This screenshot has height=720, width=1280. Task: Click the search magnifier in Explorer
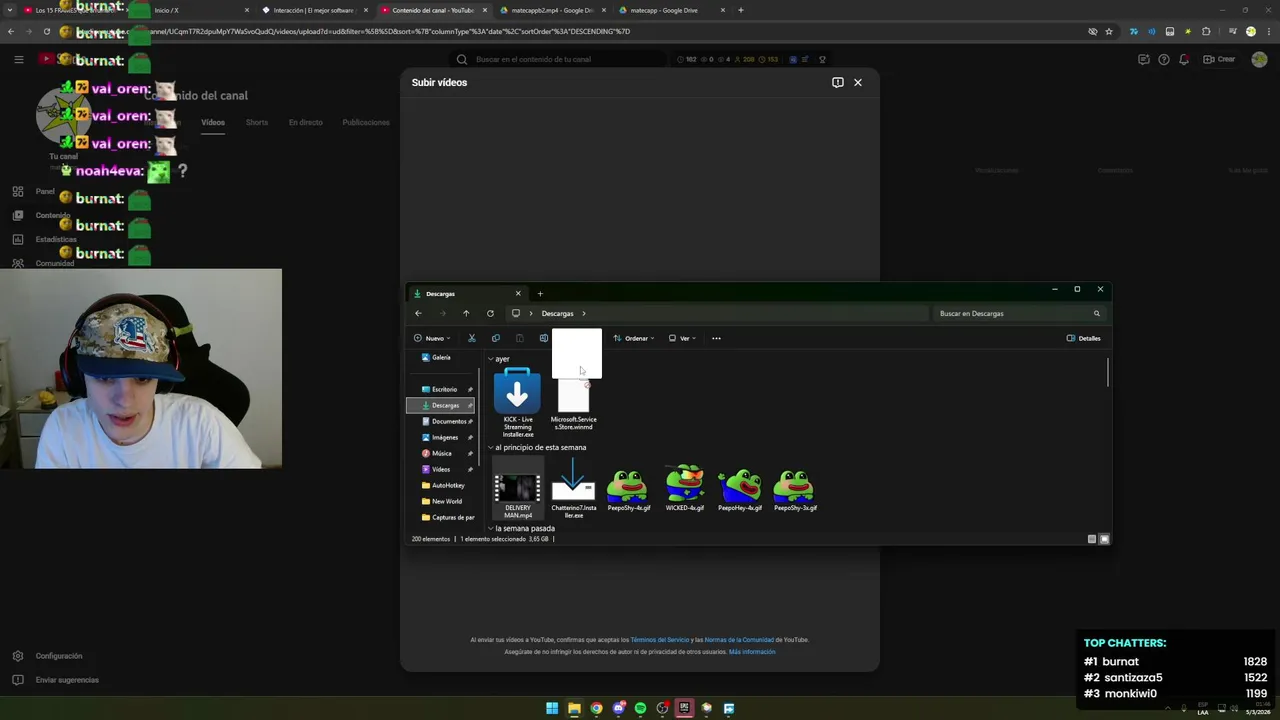click(x=1096, y=313)
